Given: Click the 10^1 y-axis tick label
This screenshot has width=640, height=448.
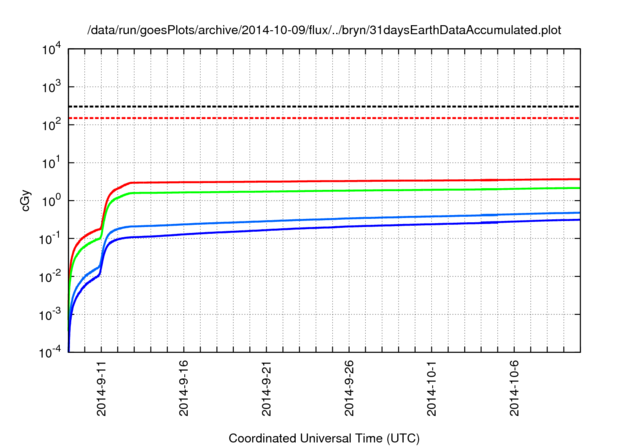Looking at the screenshot, I should 51,163.
